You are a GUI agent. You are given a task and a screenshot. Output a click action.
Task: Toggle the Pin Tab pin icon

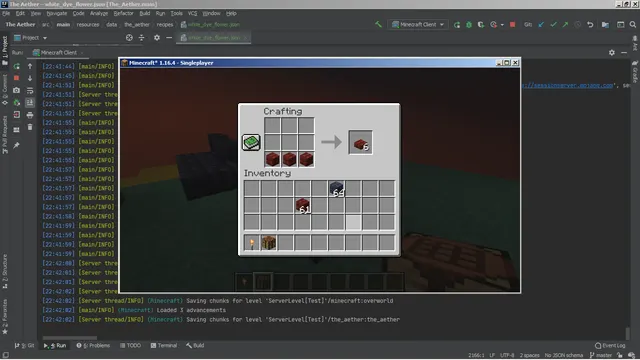(x=16, y=145)
